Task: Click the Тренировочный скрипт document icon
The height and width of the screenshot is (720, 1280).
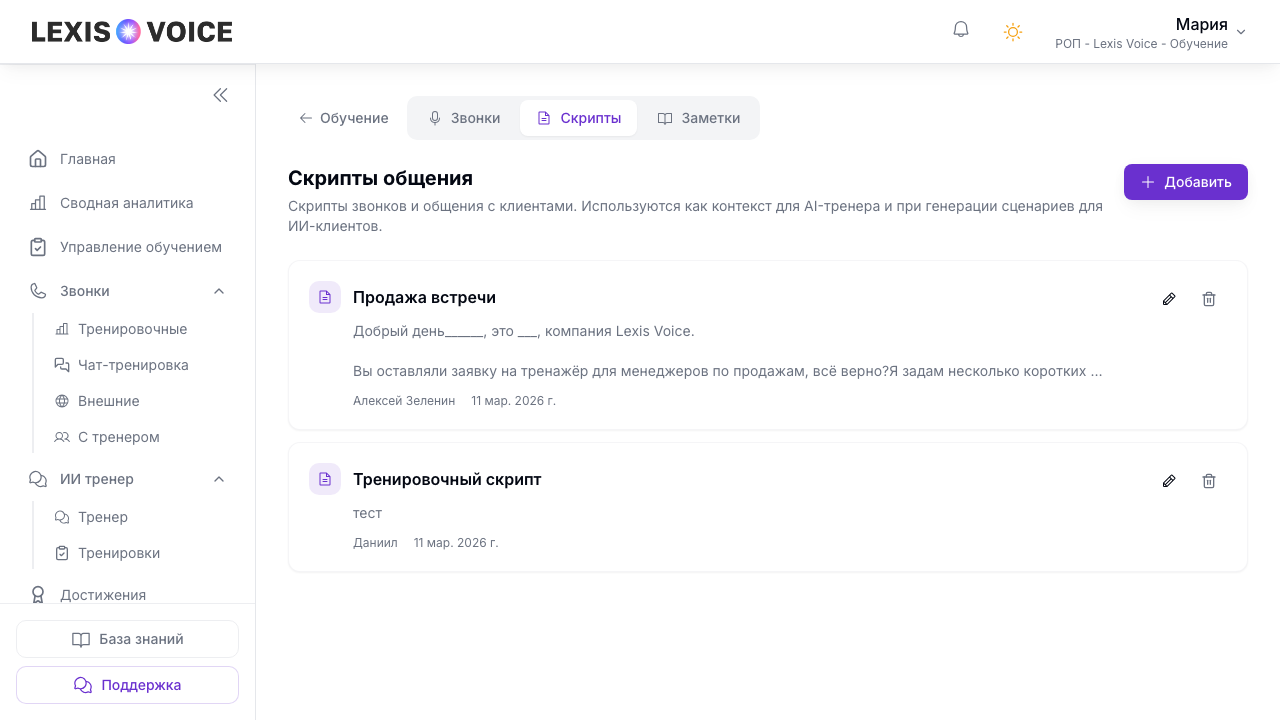Action: pyautogui.click(x=325, y=479)
